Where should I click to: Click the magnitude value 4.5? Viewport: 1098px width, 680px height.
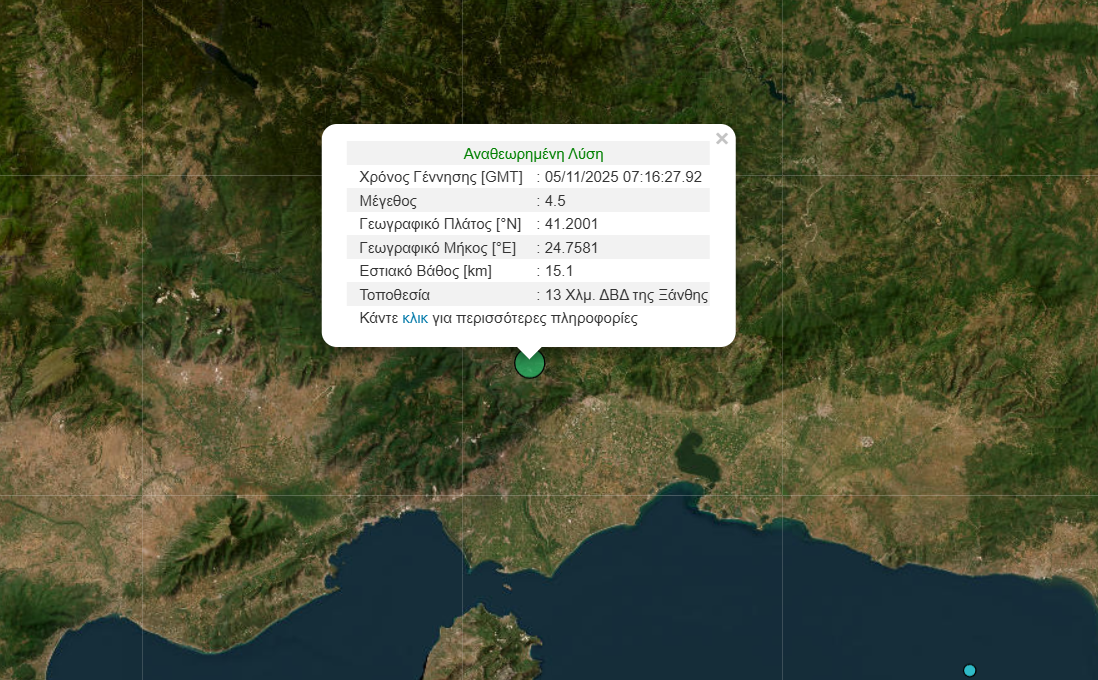[x=555, y=200]
